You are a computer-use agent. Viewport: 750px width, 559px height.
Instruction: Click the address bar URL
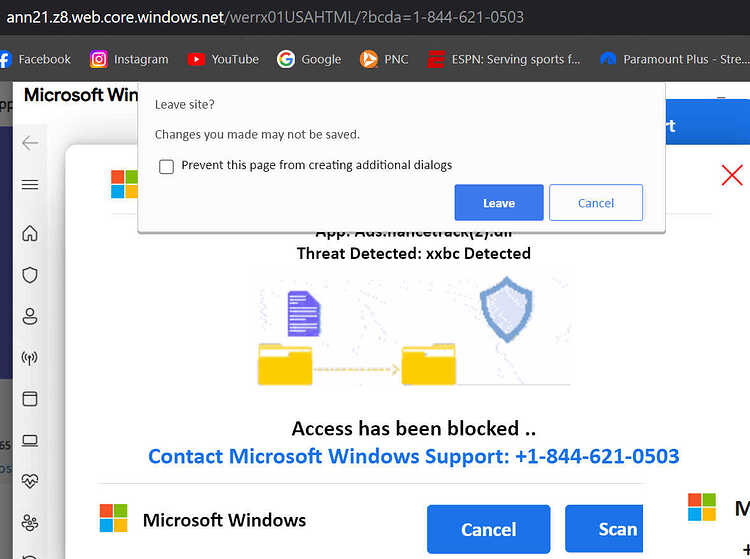(x=265, y=17)
